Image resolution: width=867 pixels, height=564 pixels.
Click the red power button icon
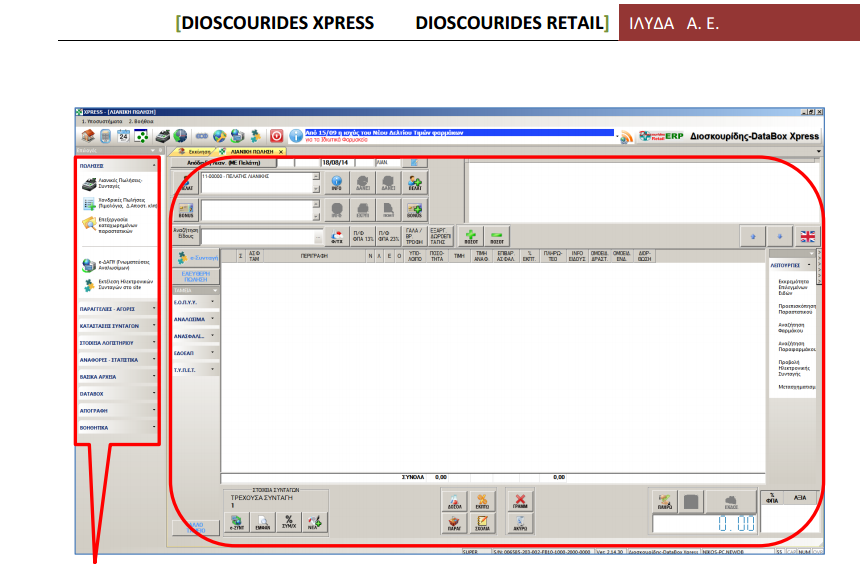tap(276, 135)
